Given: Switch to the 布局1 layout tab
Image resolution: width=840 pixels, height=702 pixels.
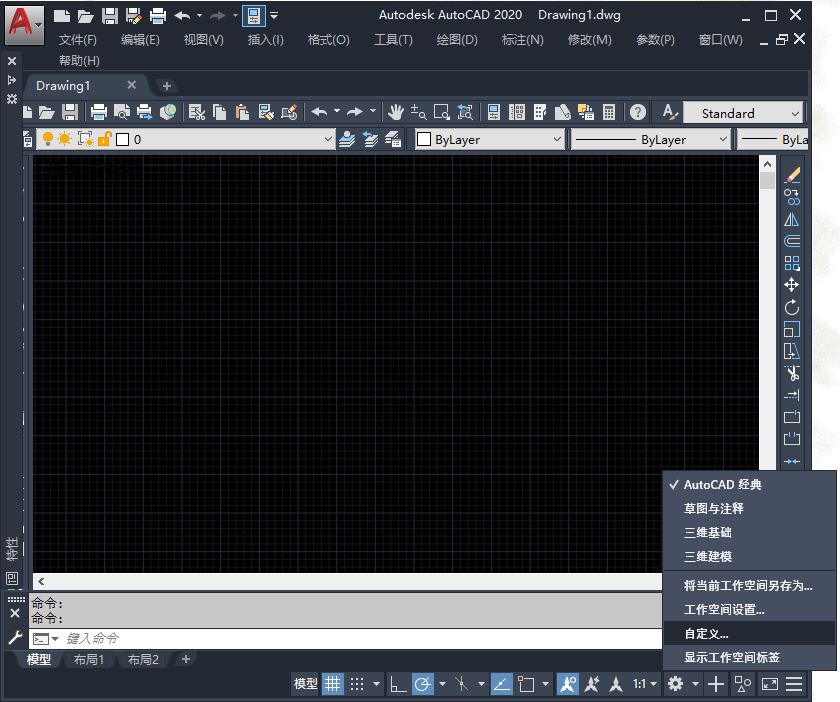Looking at the screenshot, I should click(90, 659).
